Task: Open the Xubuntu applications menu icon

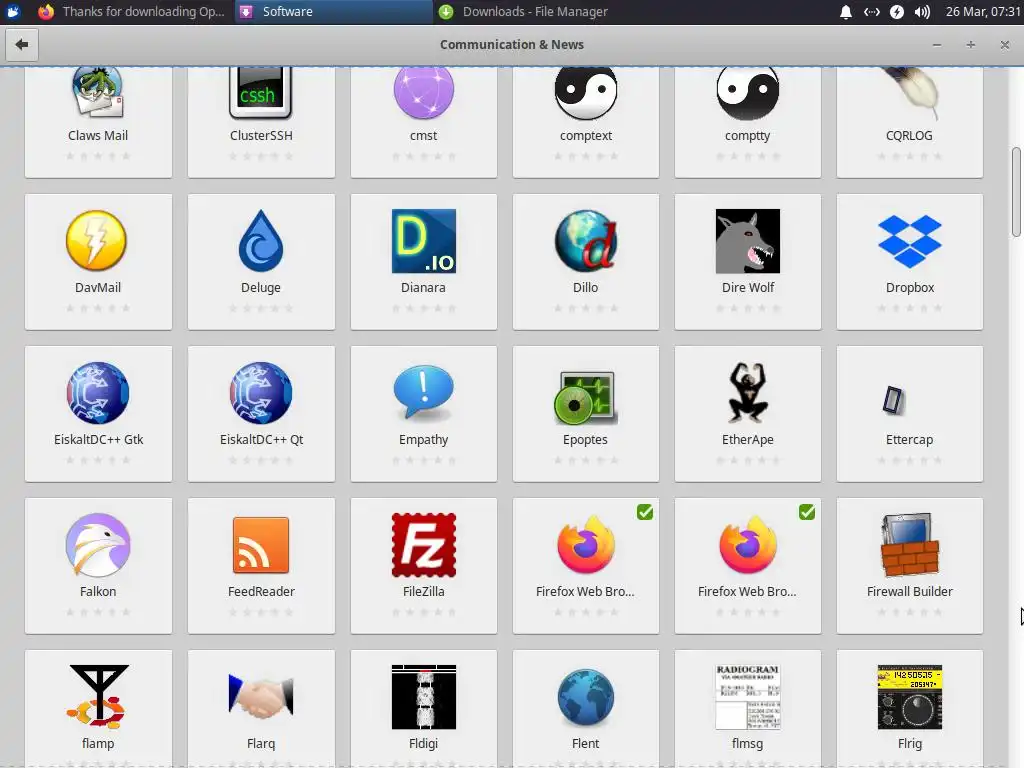Action: pos(12,12)
